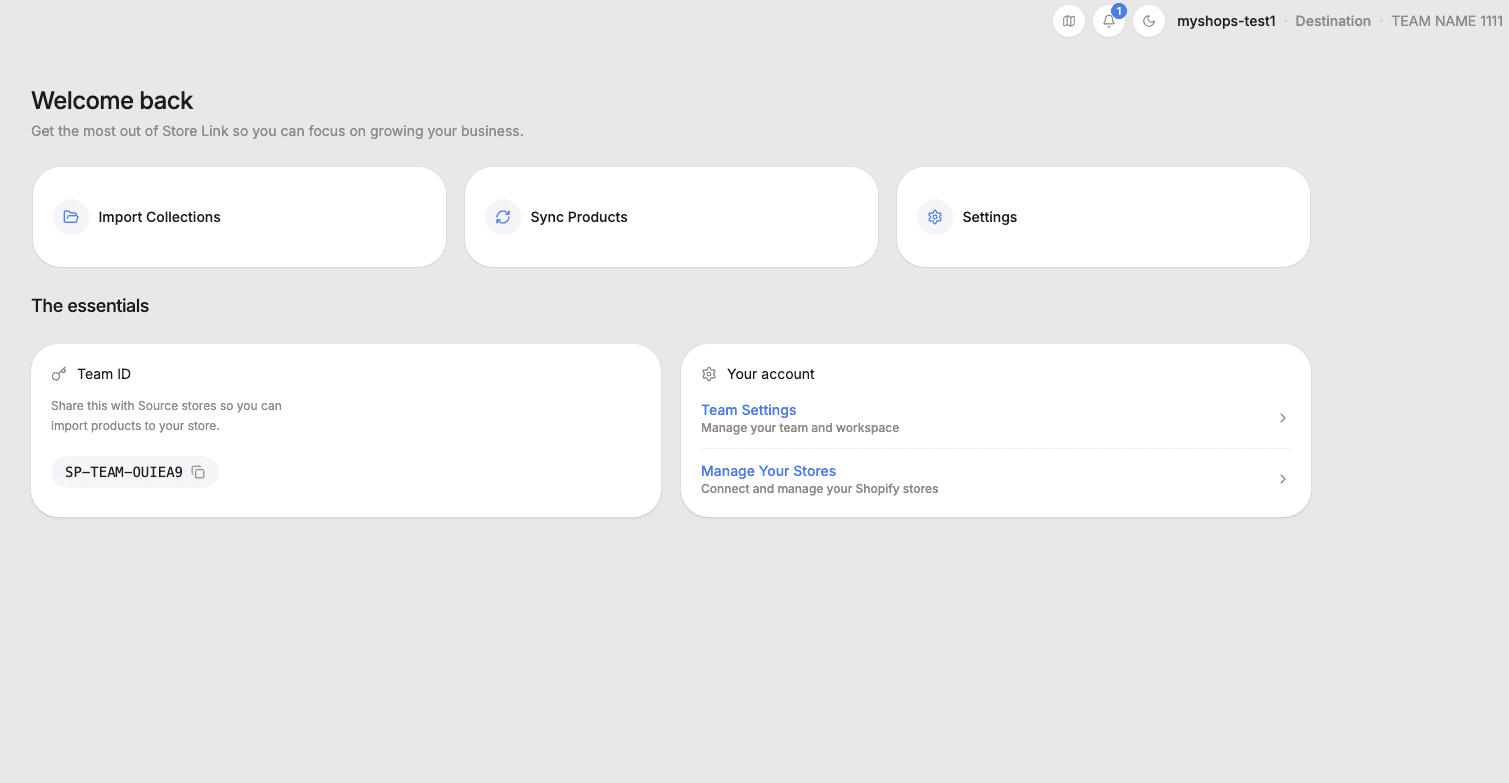Viewport: 1509px width, 783px height.
Task: Toggle dark mode moon icon
Action: 1149,21
